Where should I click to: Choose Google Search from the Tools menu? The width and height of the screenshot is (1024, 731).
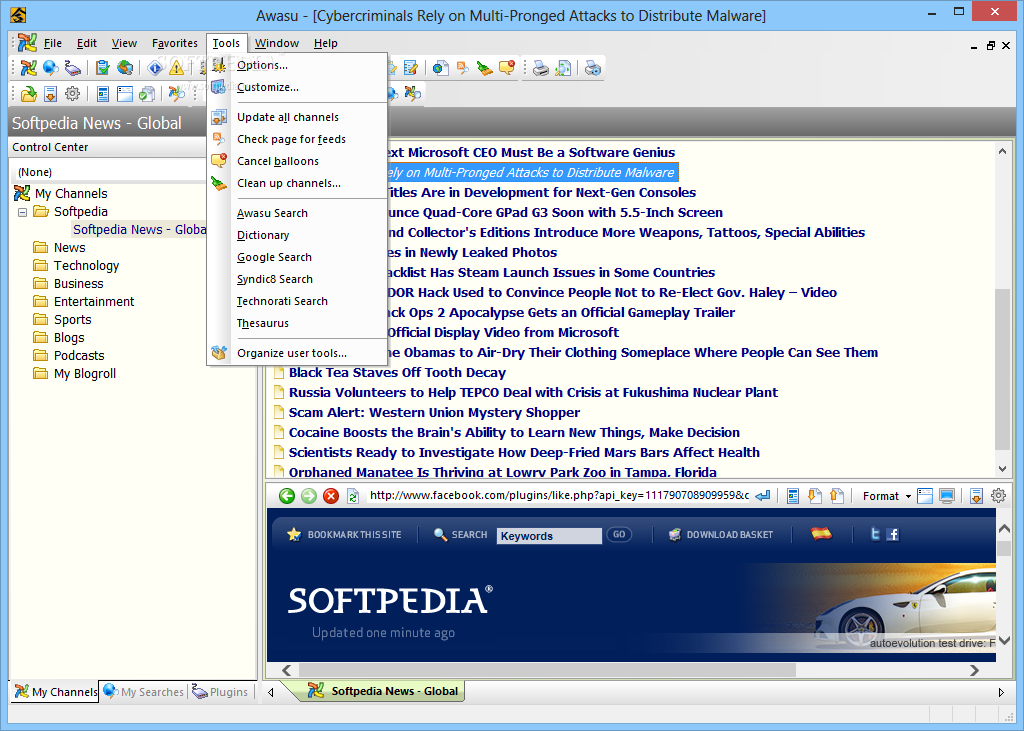point(297,257)
